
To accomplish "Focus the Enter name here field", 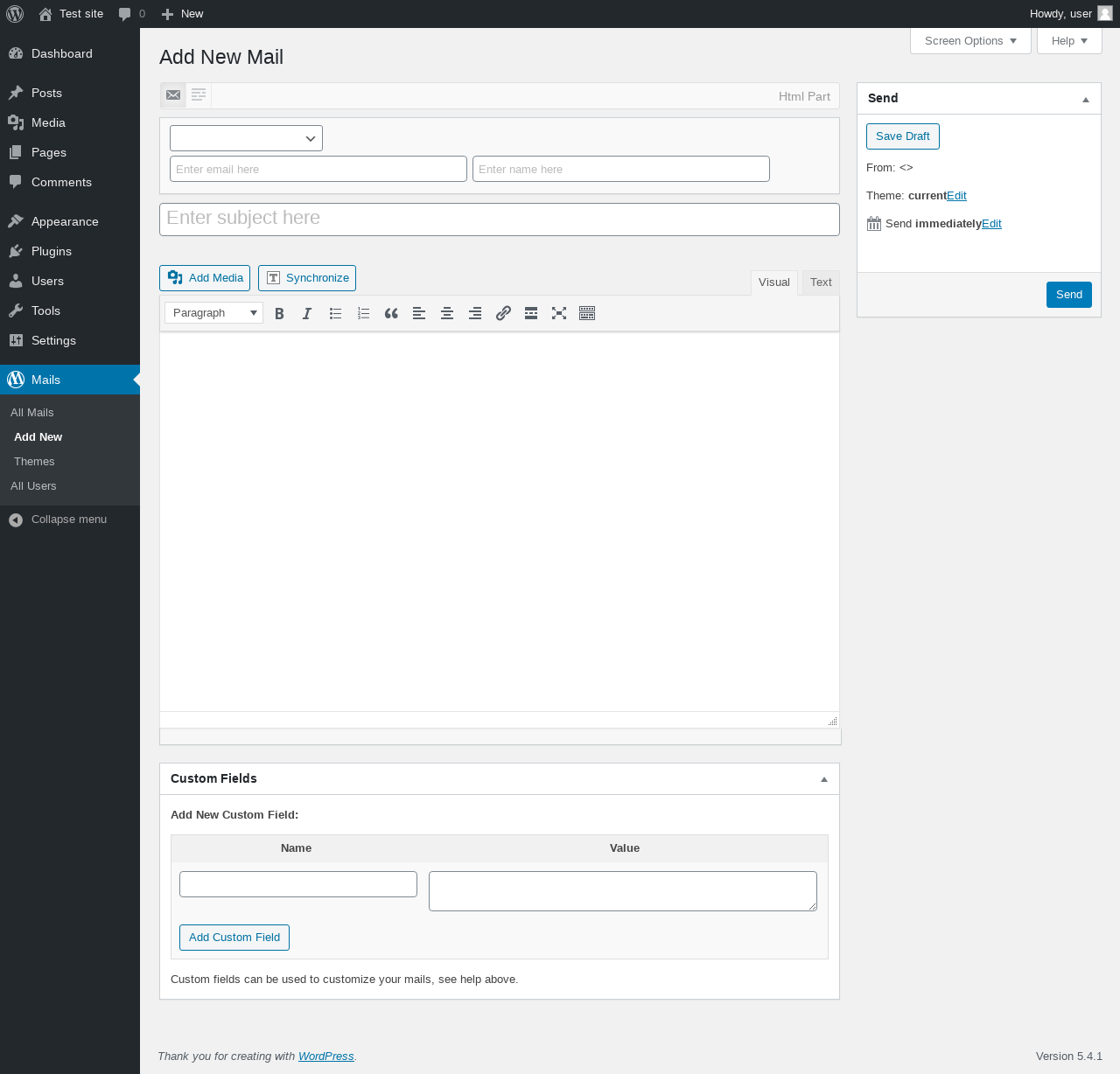I will 621,169.
